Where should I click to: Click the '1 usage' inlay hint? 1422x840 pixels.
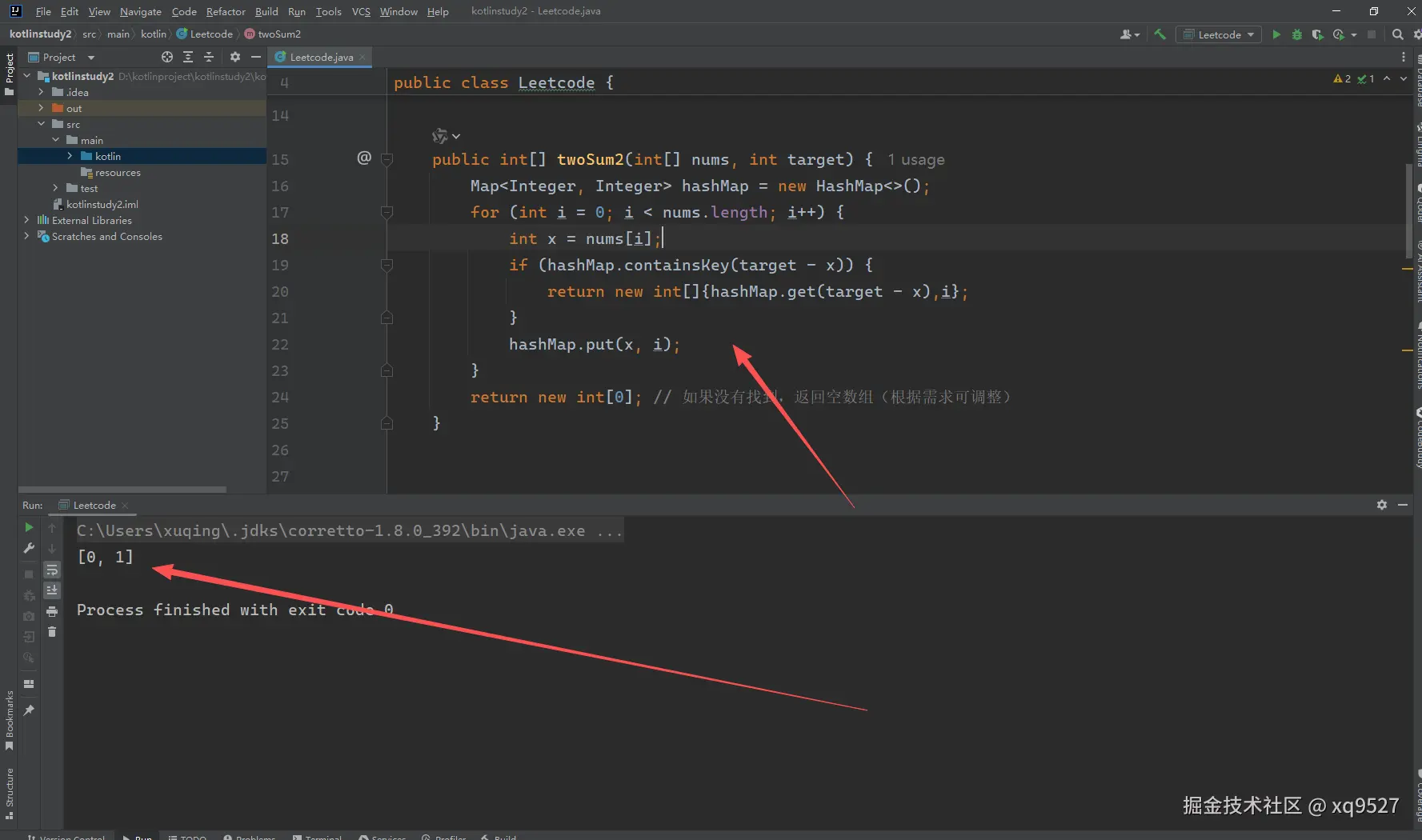point(915,160)
